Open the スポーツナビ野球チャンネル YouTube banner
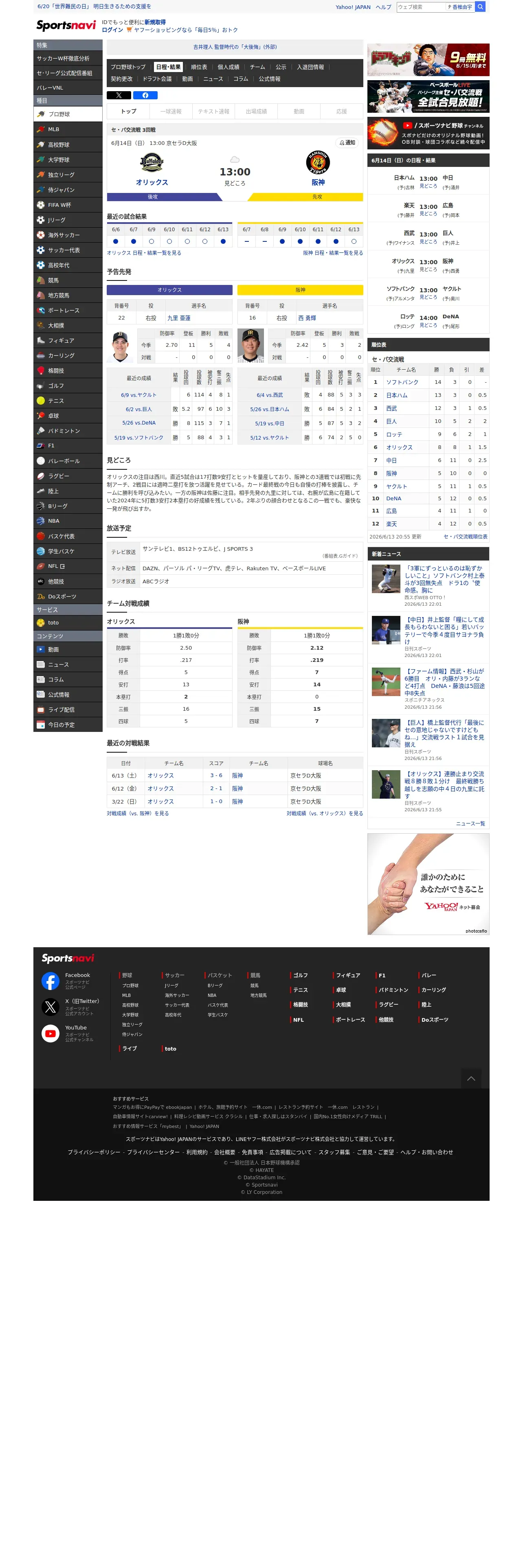Viewport: 523px width, 1568px height. point(428,133)
